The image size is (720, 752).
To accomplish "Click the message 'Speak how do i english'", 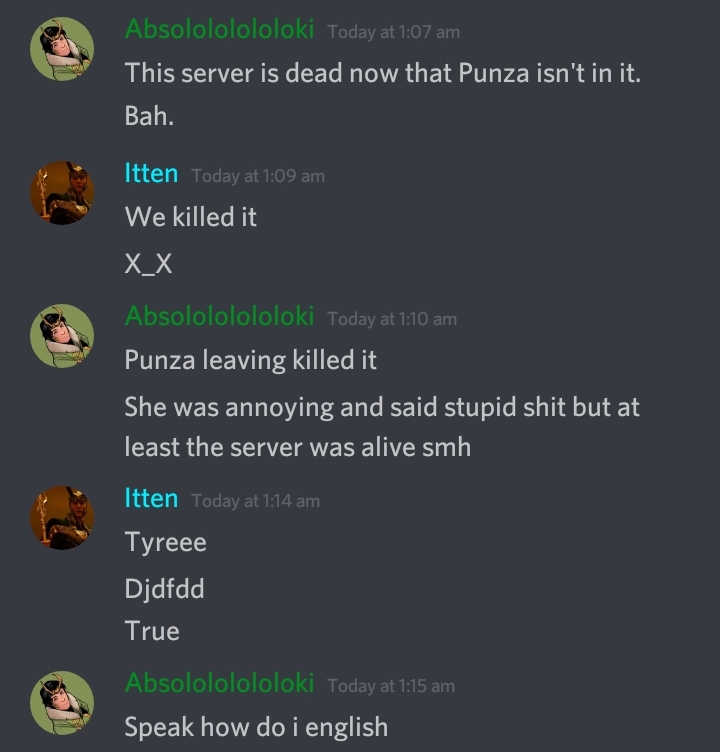I will click(256, 727).
